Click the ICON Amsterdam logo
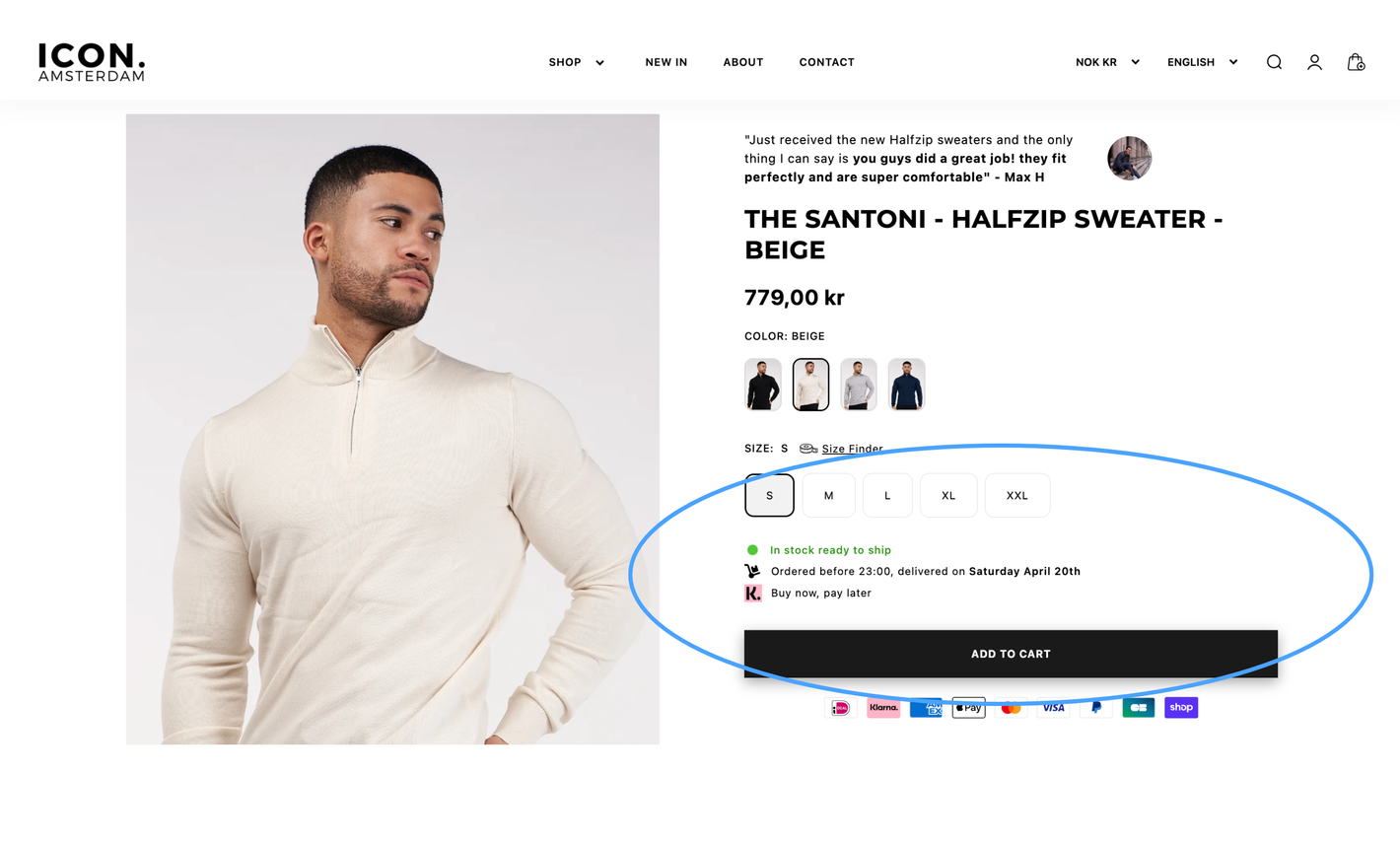This screenshot has width=1400, height=844. click(92, 62)
